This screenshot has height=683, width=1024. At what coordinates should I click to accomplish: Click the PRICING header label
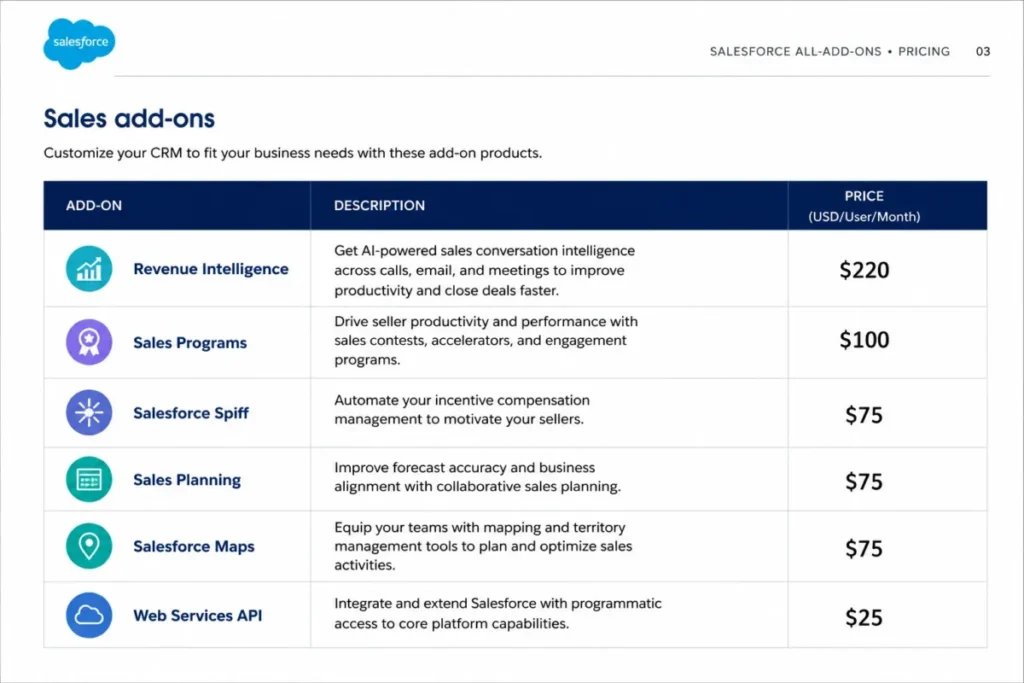click(x=923, y=52)
